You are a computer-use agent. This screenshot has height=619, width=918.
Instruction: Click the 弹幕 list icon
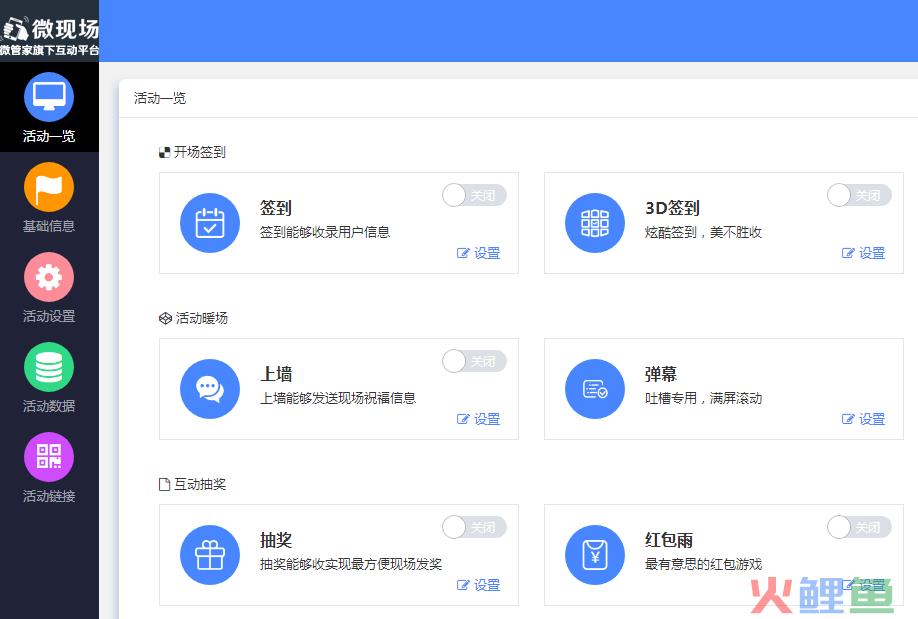coord(595,389)
